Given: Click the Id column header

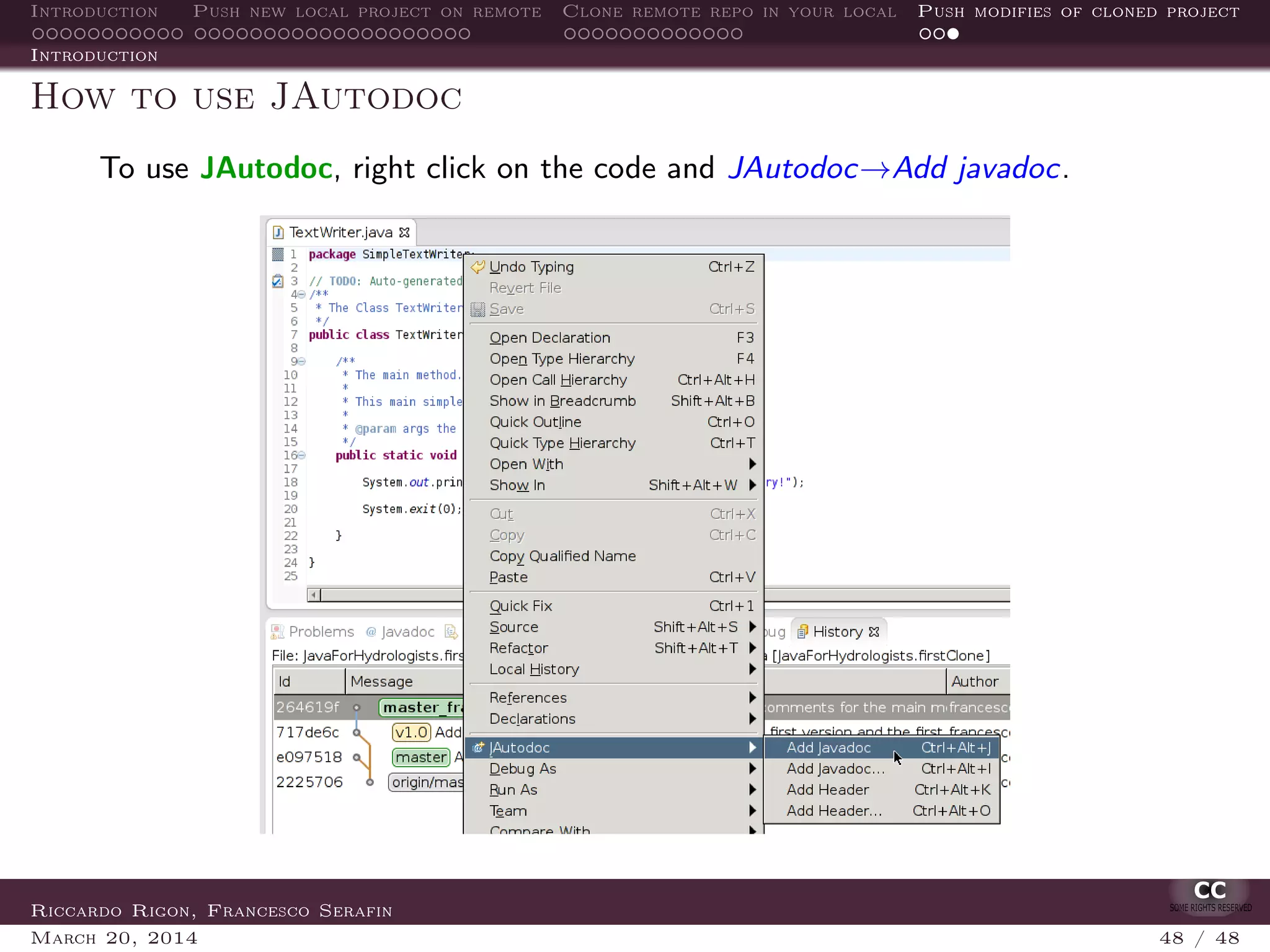Looking at the screenshot, I should tap(309, 682).
